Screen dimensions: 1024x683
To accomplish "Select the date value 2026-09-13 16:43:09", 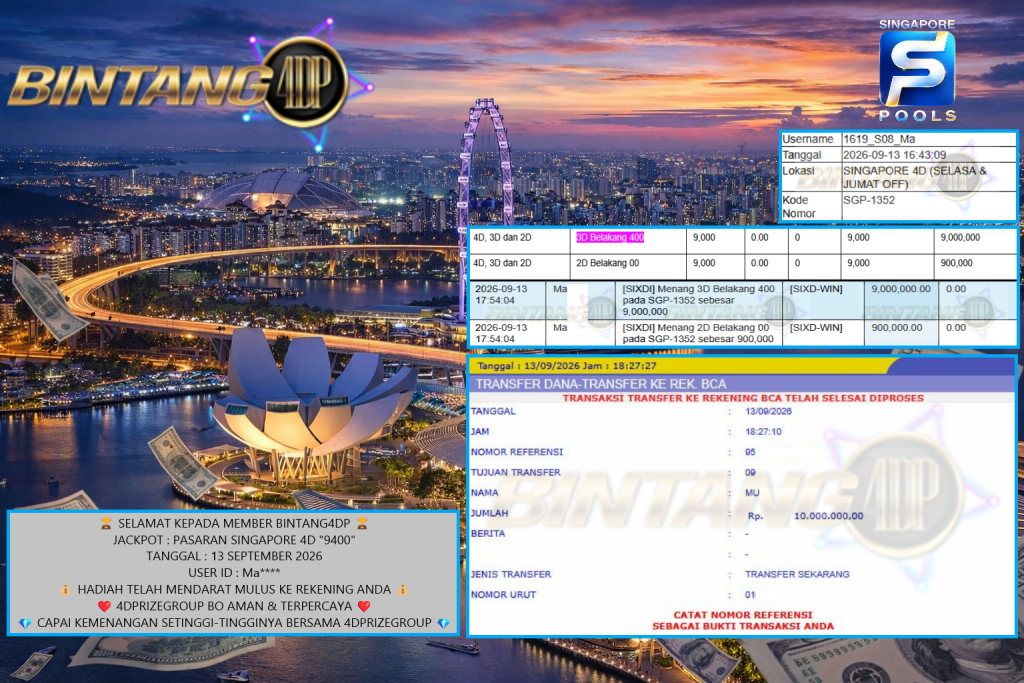I will point(894,155).
